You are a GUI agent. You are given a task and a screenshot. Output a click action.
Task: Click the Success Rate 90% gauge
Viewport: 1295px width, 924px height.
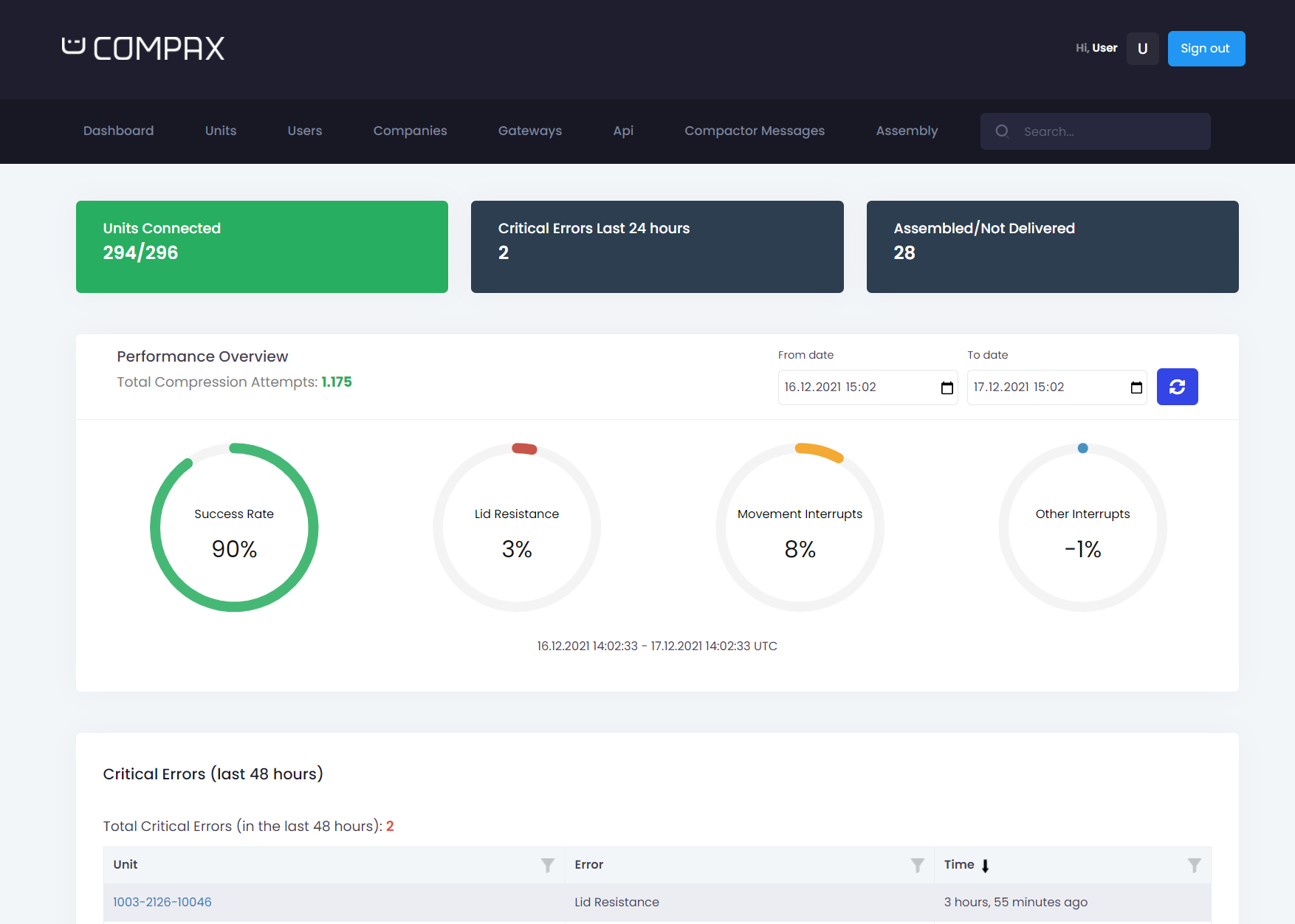point(234,528)
